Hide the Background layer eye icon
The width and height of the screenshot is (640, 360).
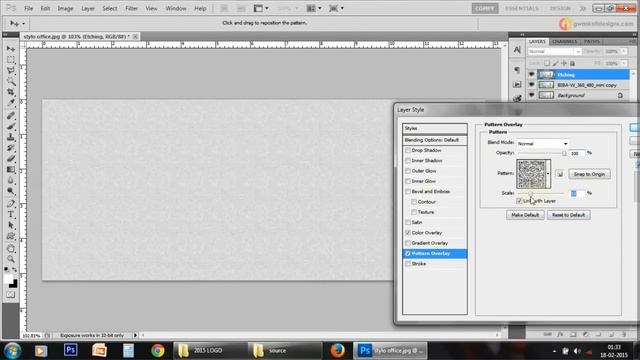tap(531, 95)
